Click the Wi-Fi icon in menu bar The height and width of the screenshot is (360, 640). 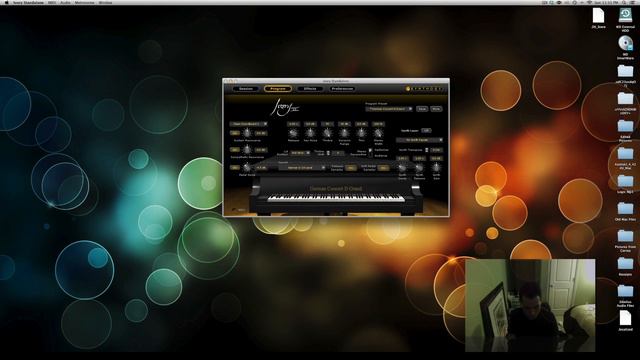[x=589, y=2]
